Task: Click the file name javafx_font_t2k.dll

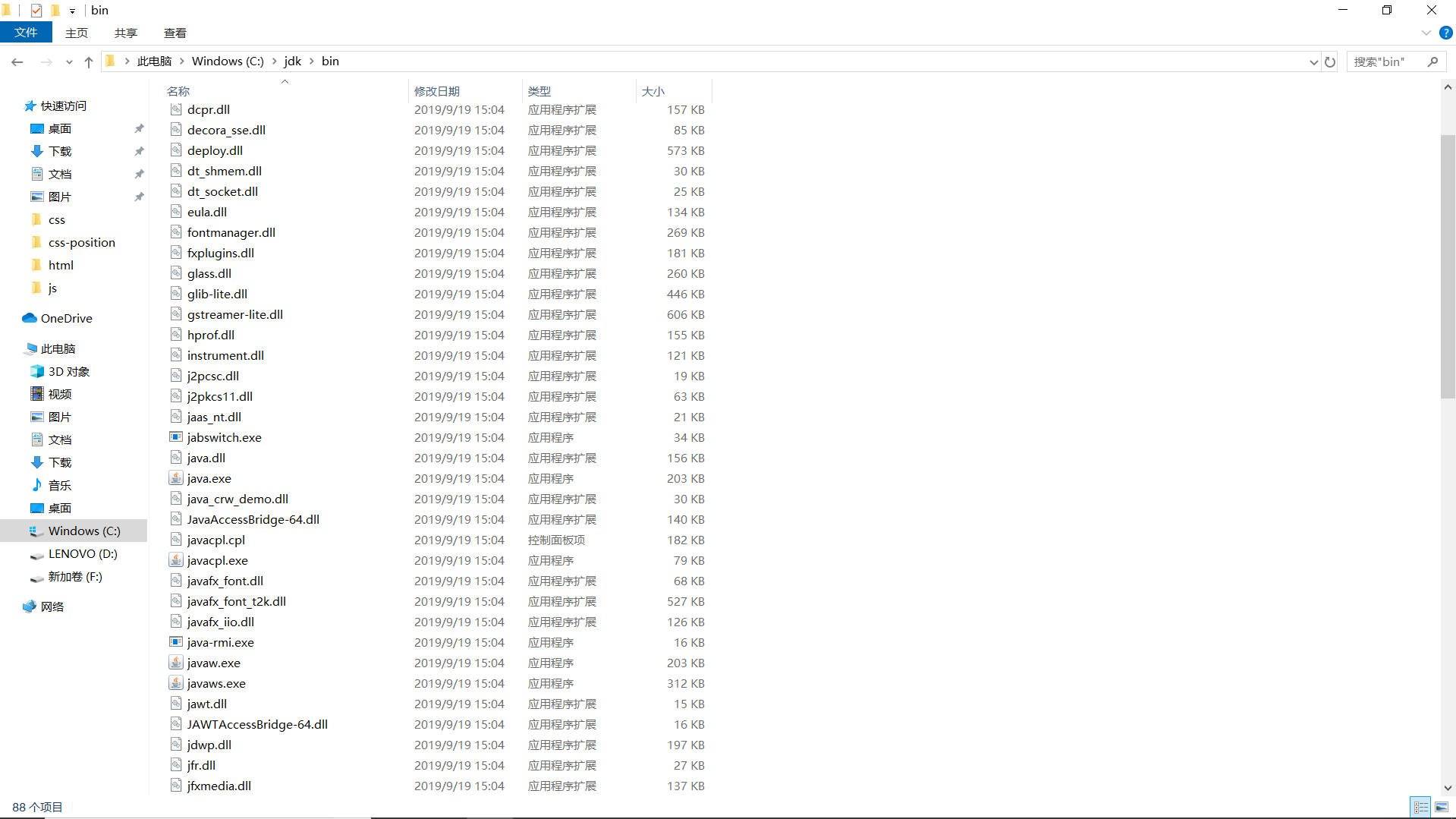Action: (237, 601)
